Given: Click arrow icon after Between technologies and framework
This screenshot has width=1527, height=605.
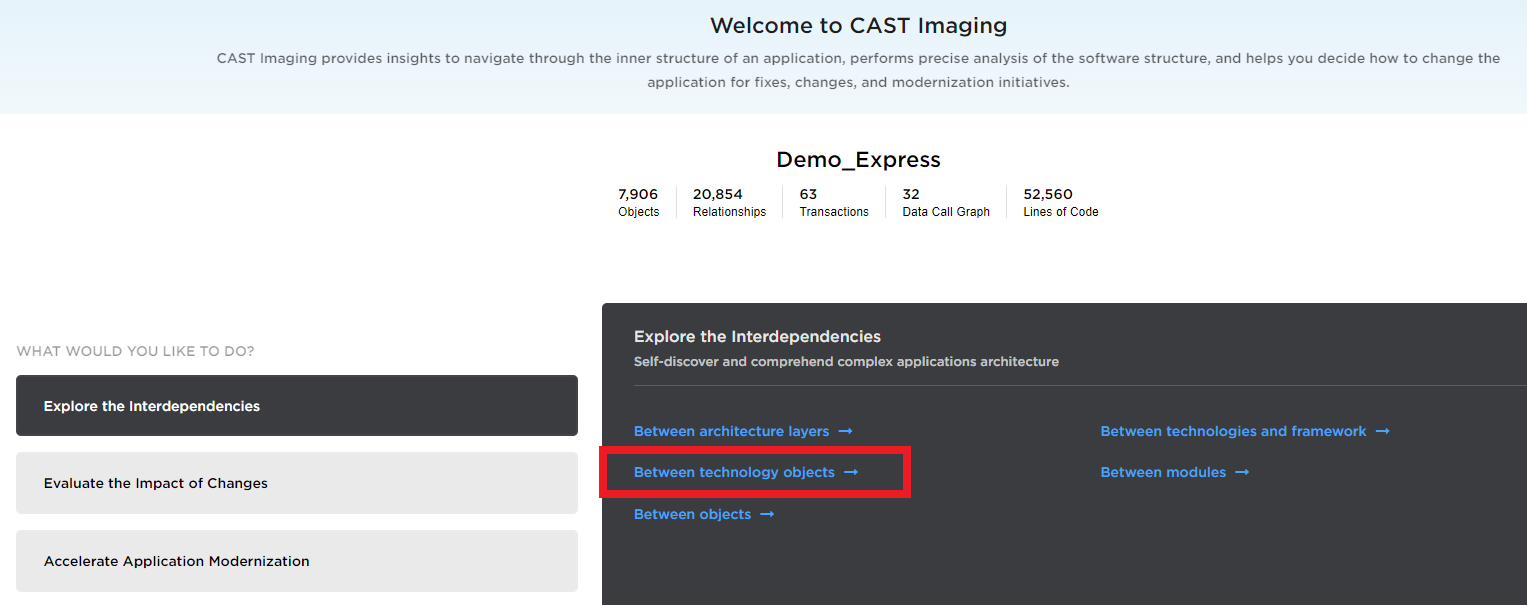Looking at the screenshot, I should (1383, 431).
